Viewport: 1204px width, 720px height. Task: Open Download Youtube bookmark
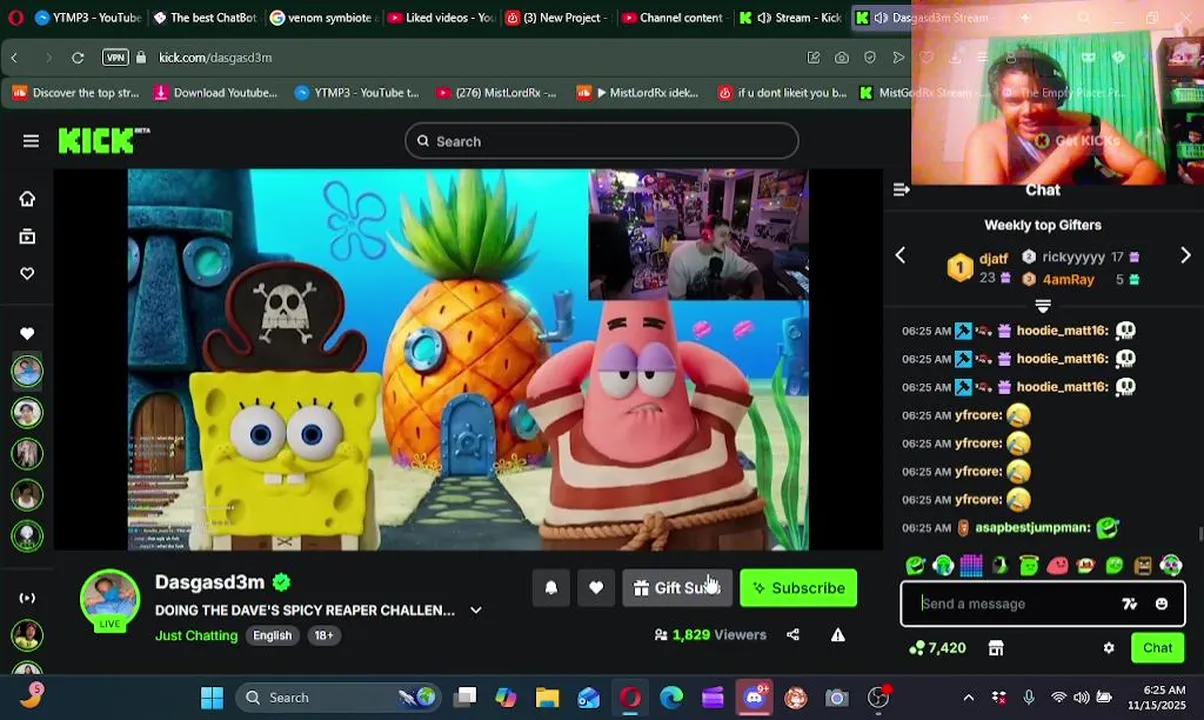pyautogui.click(x=215, y=93)
